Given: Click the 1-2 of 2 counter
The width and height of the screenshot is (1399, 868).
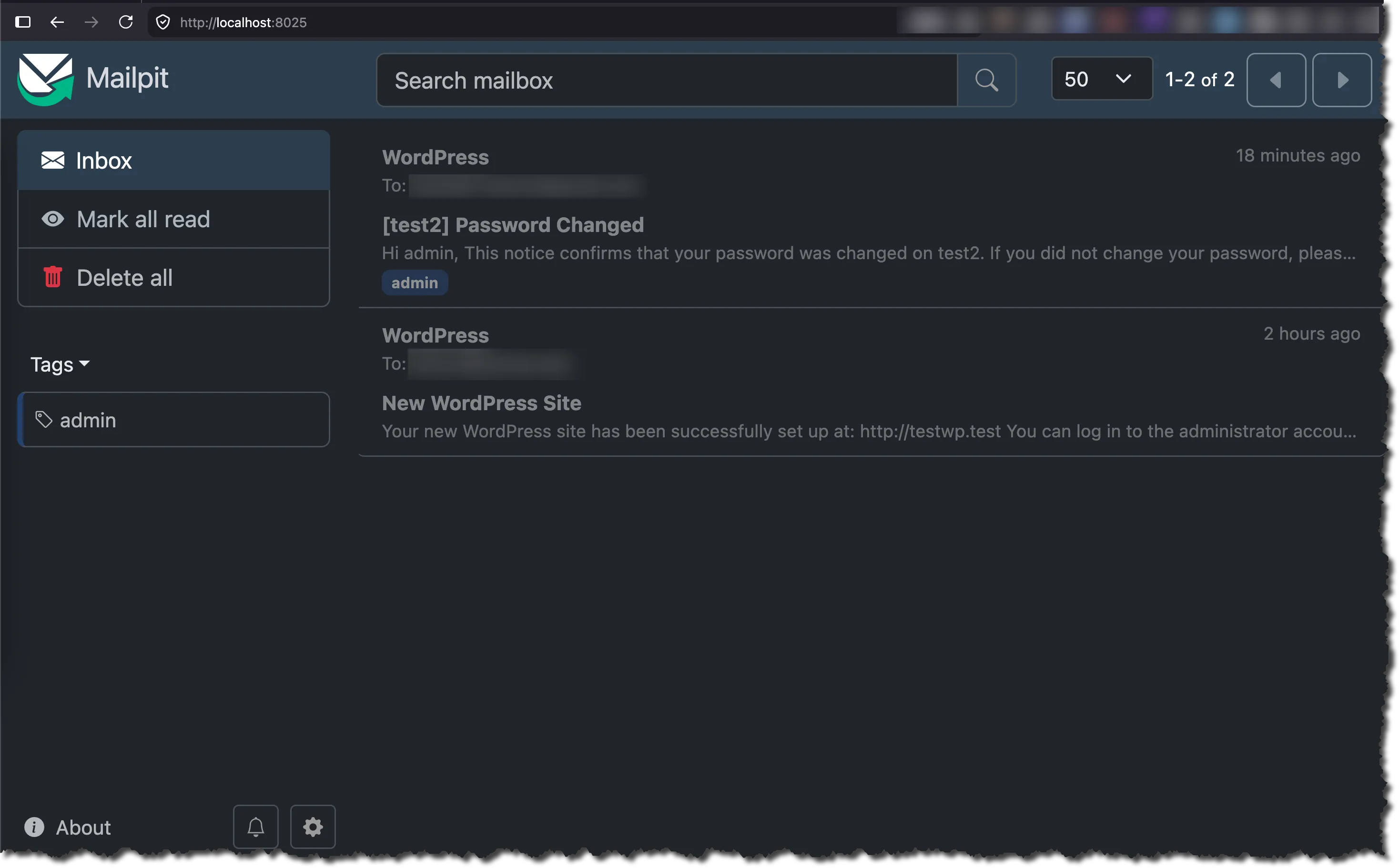Looking at the screenshot, I should [x=1199, y=79].
